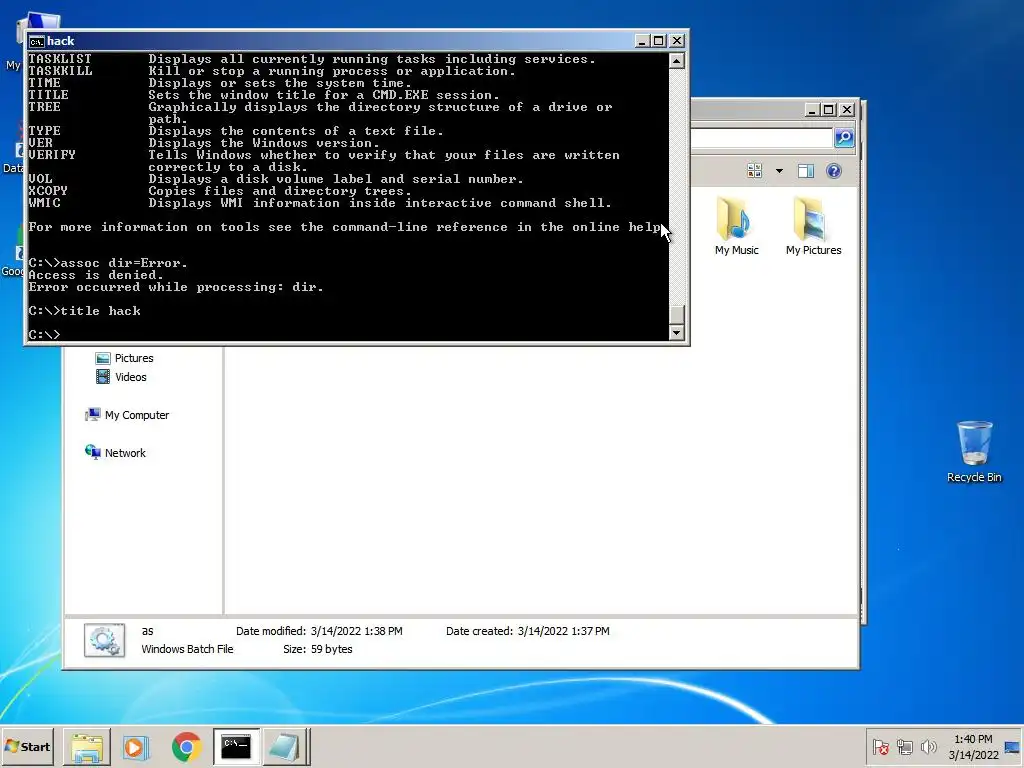Click the XCOPY entry in console output
This screenshot has height=768, width=1024.
48,191
